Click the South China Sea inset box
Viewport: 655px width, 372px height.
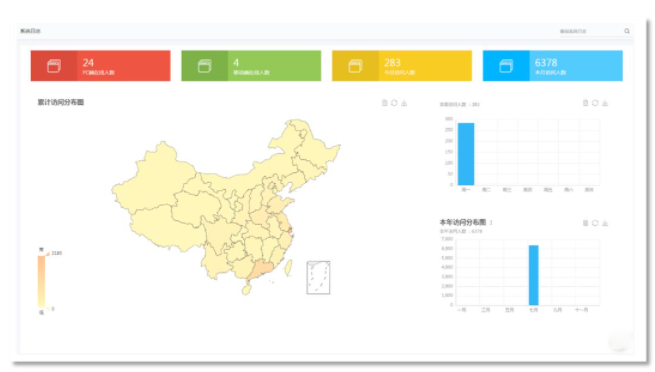point(318,278)
